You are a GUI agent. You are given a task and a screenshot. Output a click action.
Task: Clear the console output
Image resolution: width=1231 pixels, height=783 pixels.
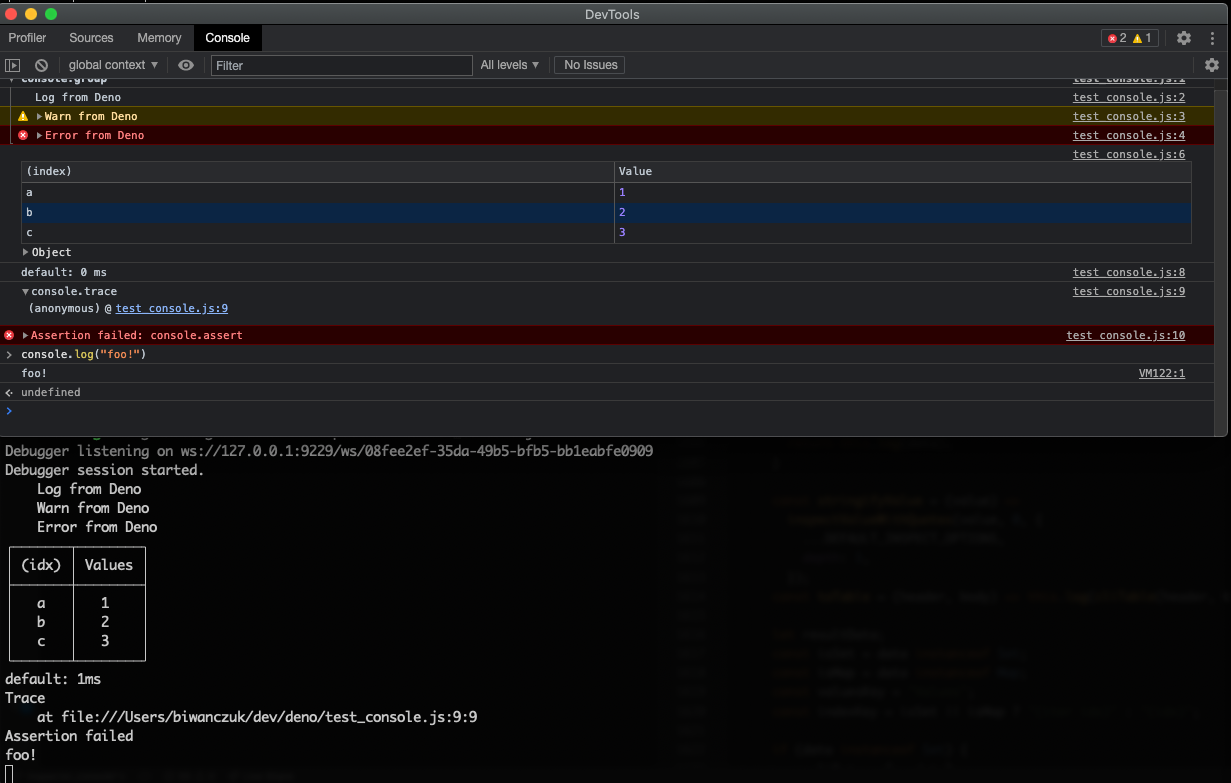click(40, 65)
